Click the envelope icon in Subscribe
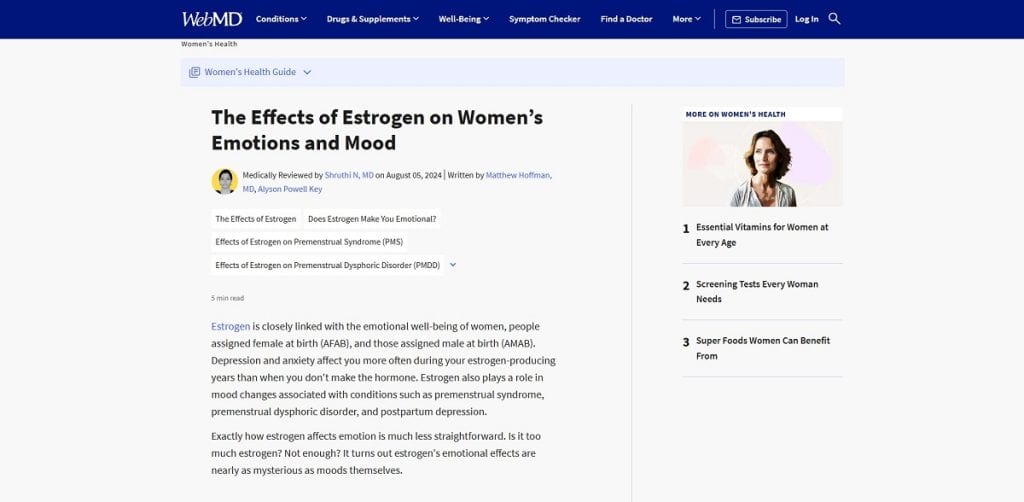 (736, 20)
